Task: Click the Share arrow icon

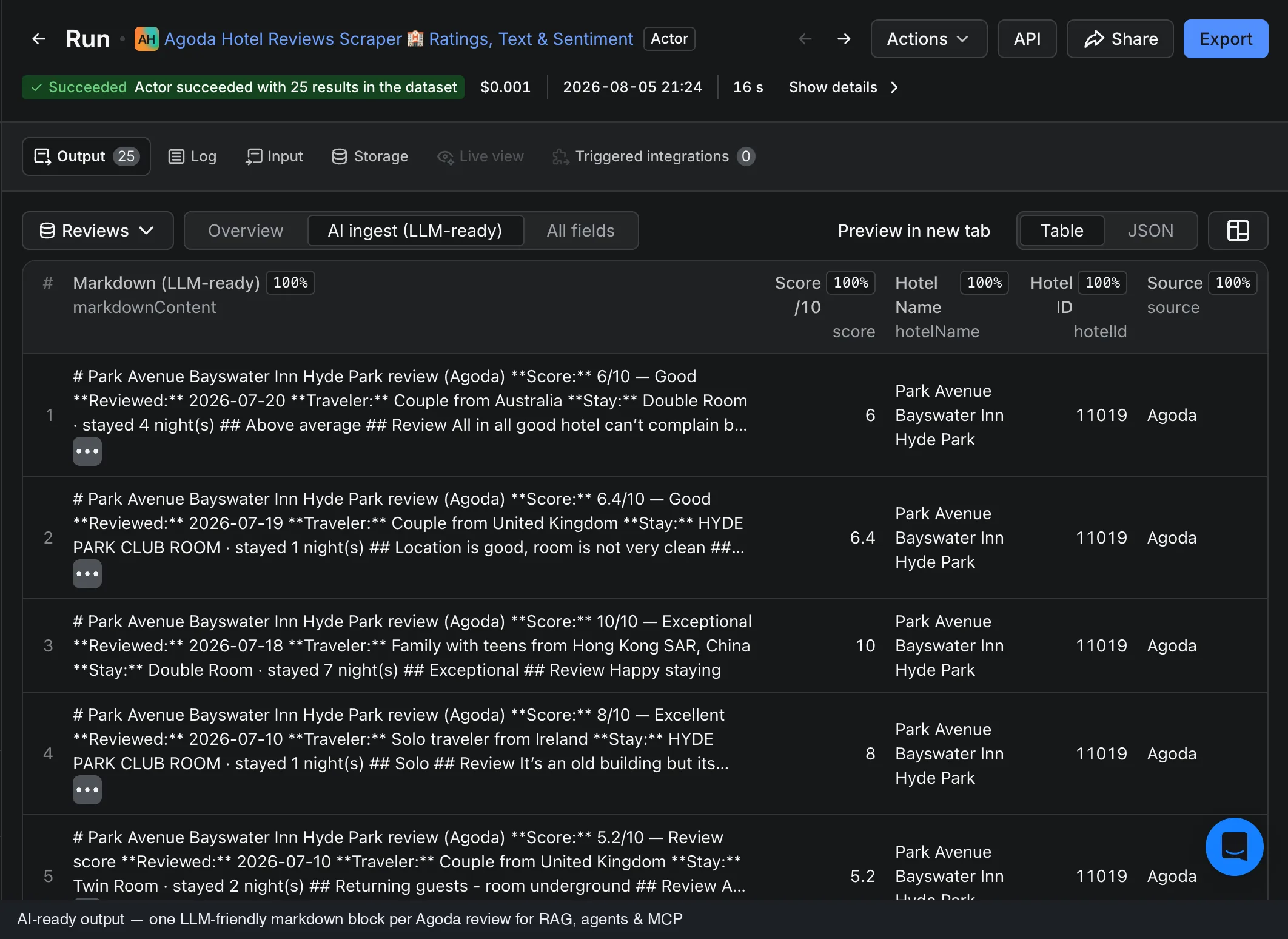Action: click(1094, 39)
